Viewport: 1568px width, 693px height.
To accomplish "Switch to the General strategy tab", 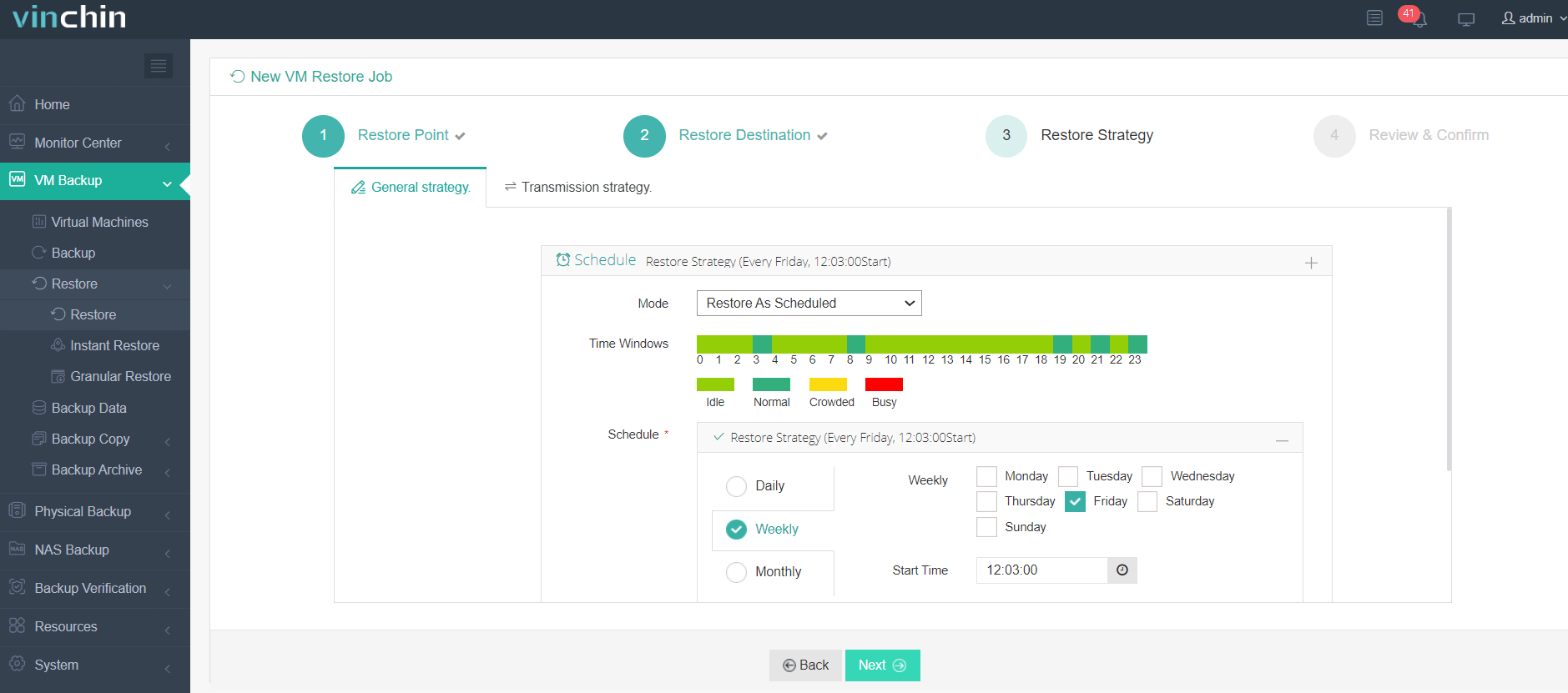I will [410, 187].
